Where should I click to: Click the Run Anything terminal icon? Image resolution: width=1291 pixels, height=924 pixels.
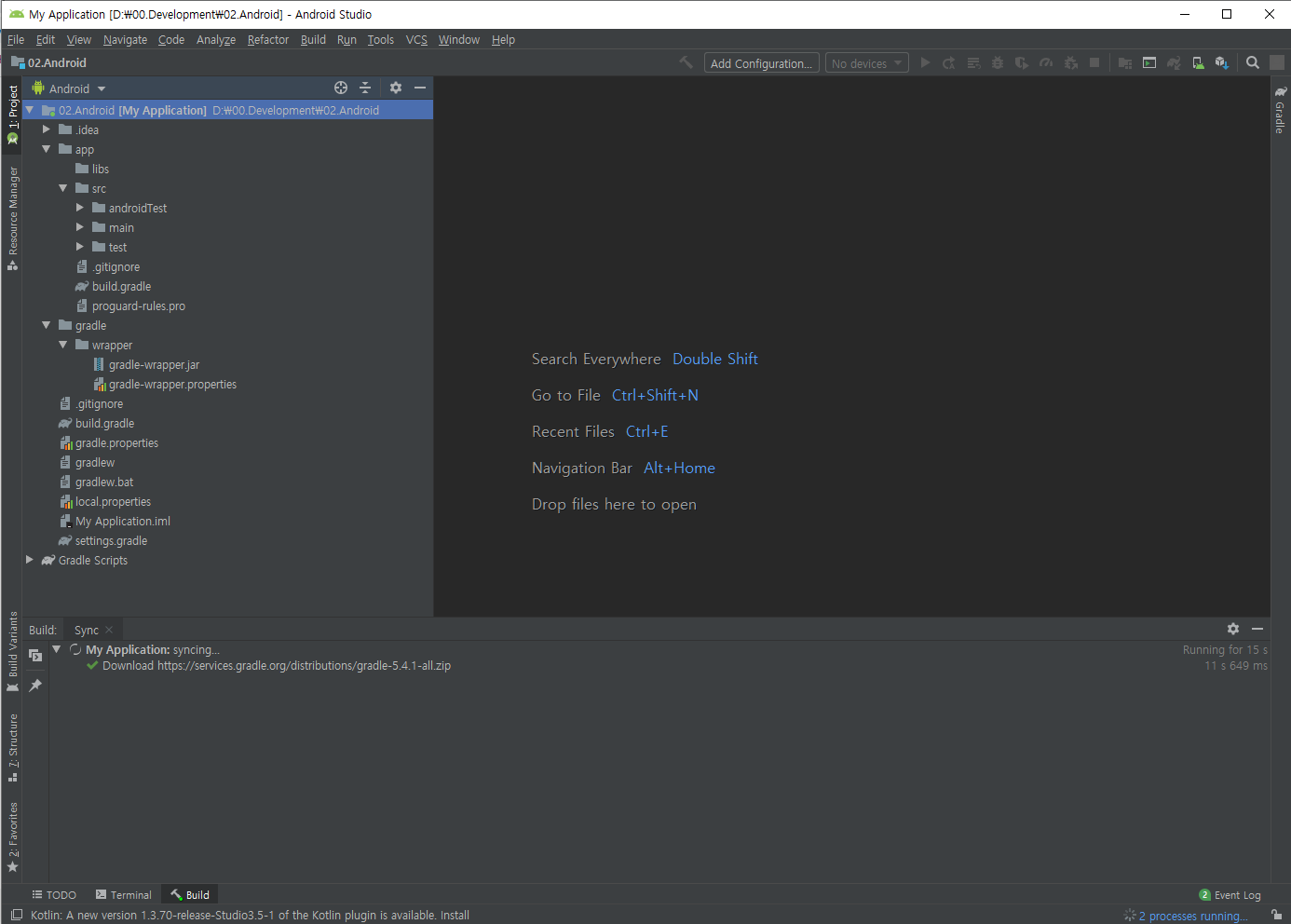tap(1149, 62)
